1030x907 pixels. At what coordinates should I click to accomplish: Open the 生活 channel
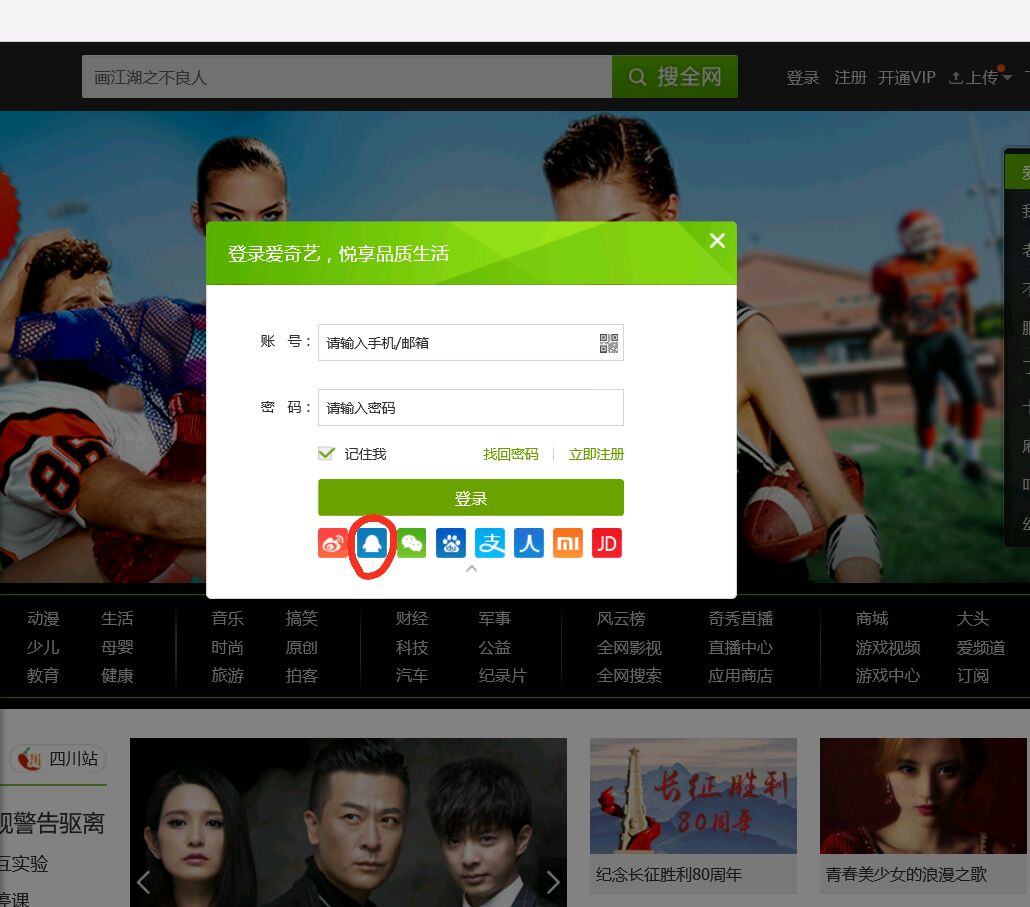tap(118, 619)
